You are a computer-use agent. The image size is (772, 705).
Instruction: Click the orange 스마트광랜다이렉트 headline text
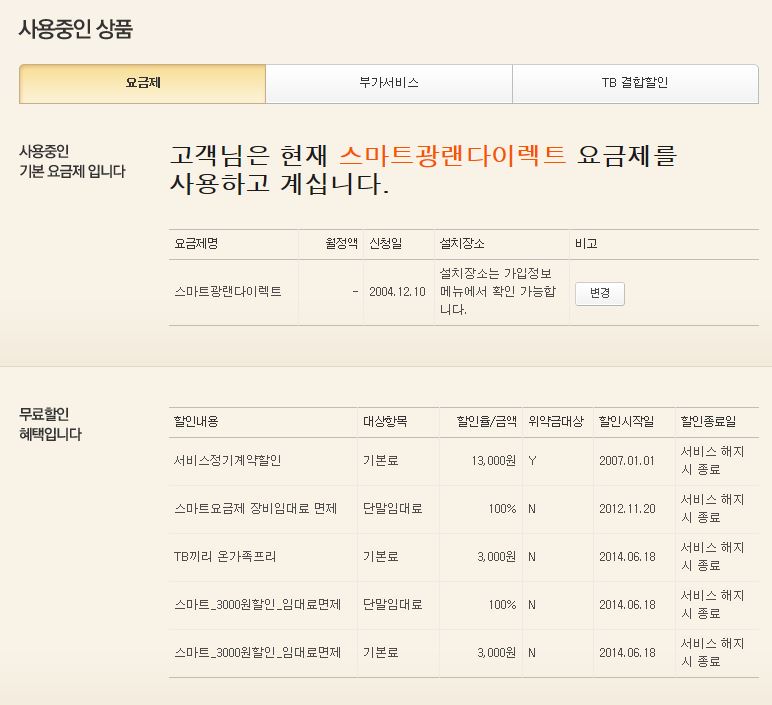click(452, 155)
